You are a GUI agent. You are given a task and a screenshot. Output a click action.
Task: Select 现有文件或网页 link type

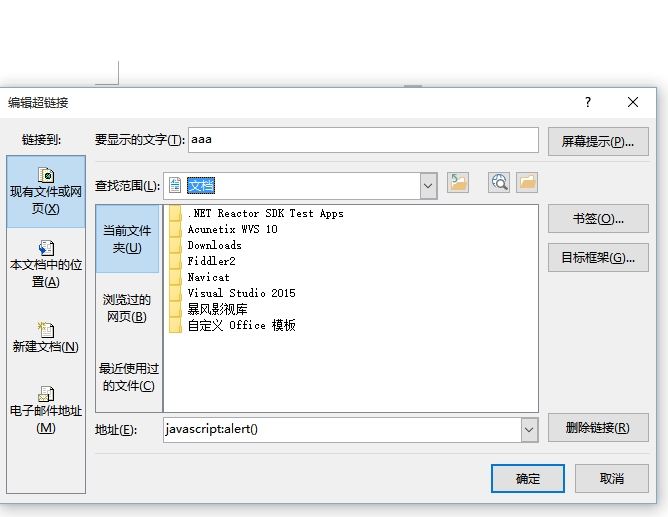46,192
